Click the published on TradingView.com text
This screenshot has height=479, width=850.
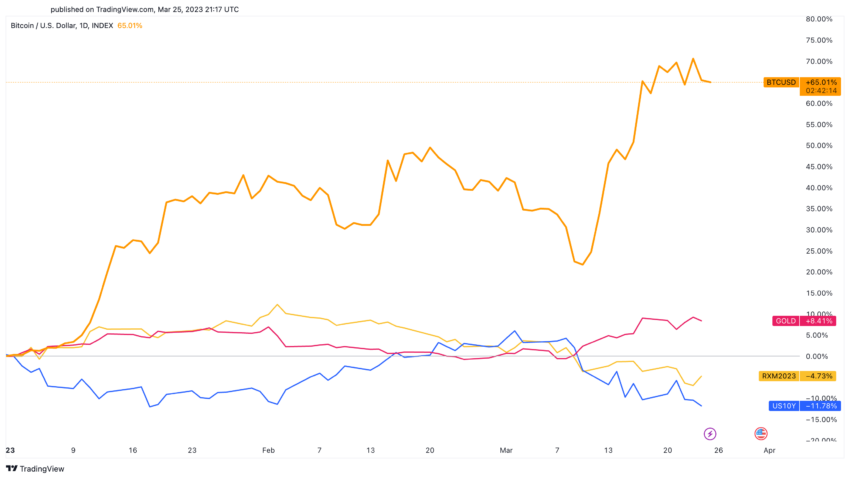144,8
